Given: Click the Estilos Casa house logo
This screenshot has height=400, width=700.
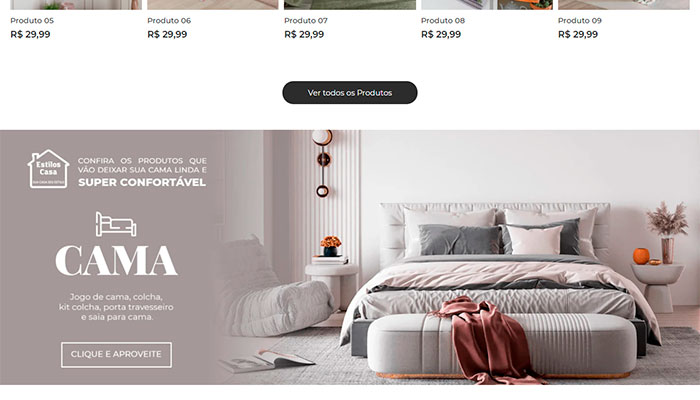Looking at the screenshot, I should (48, 169).
